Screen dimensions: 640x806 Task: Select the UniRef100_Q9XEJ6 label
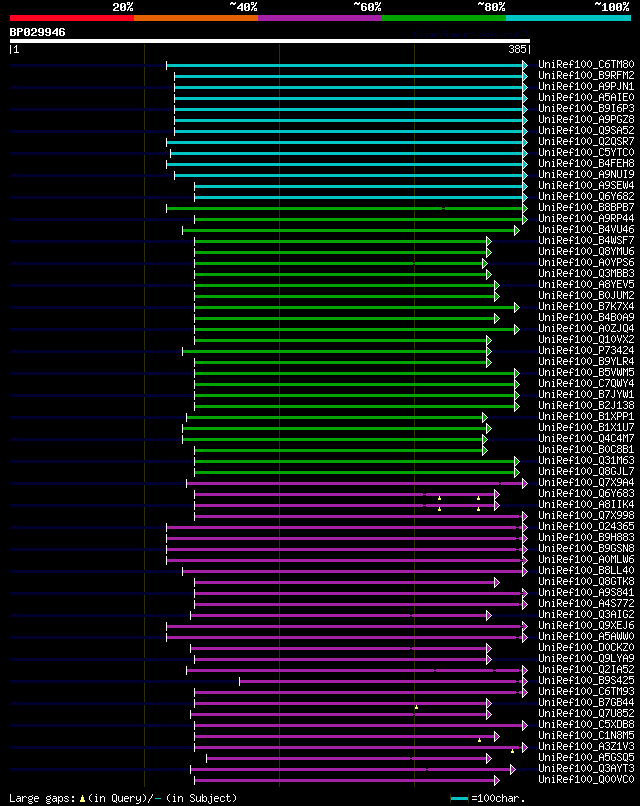586,626
